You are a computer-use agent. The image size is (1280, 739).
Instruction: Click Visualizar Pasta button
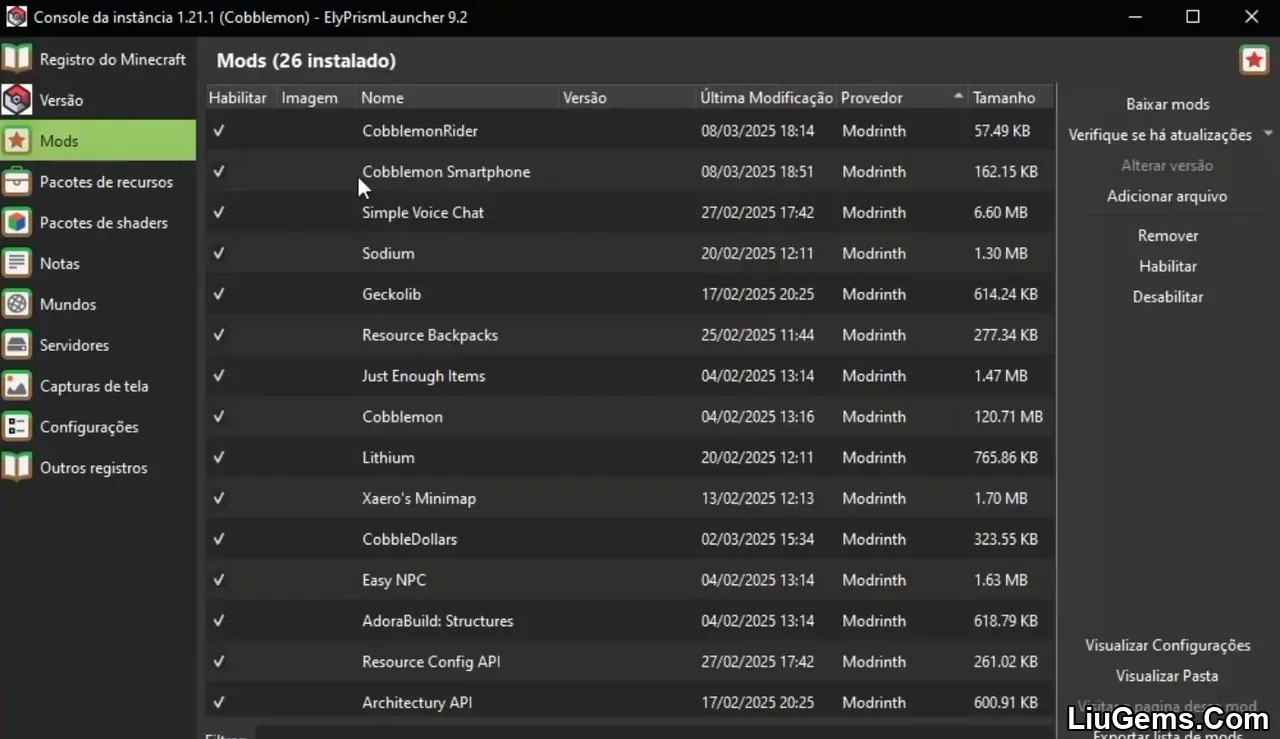(x=1167, y=676)
